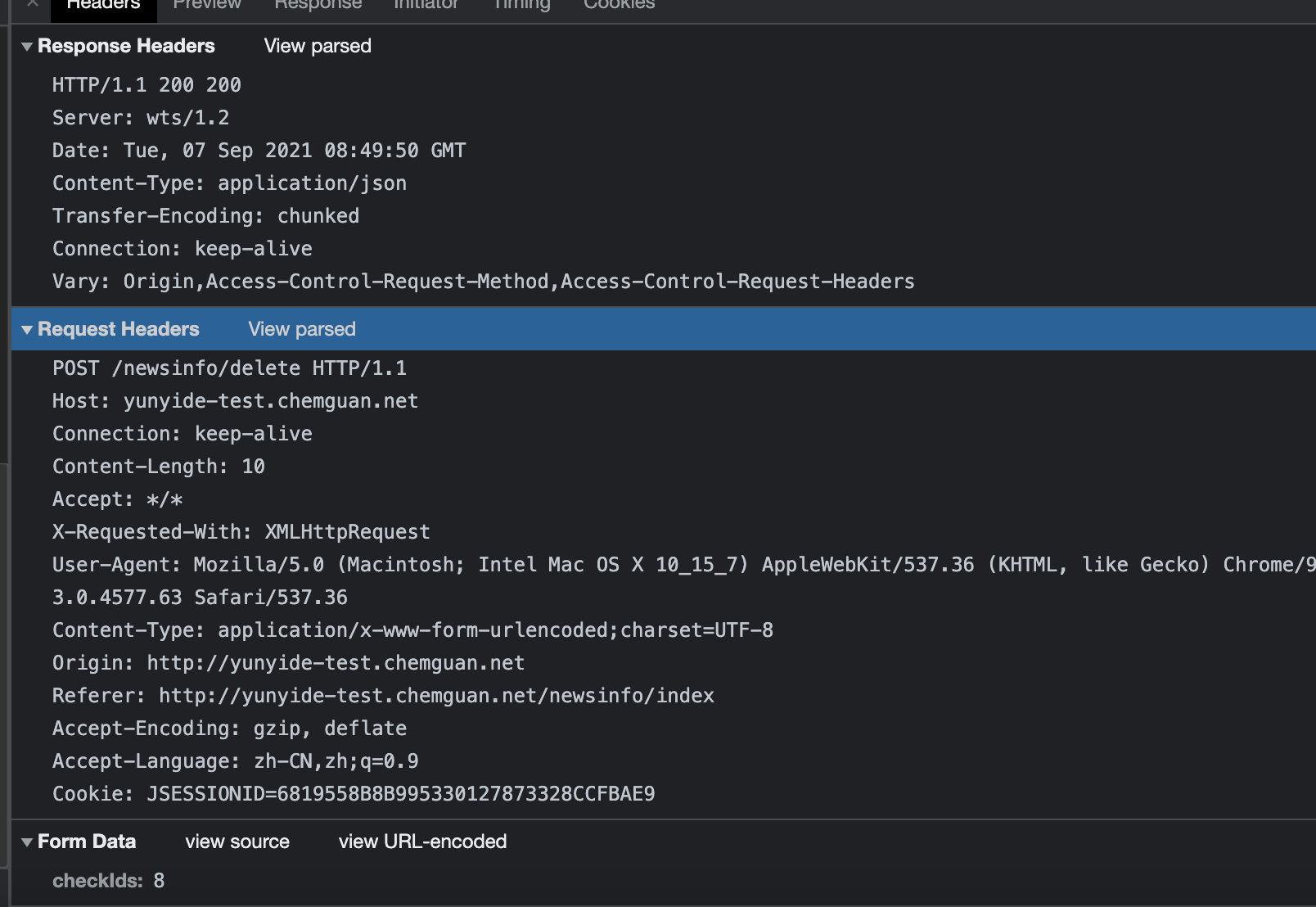Click the Headers tab
Viewport: 1316px width, 907px height.
103,5
